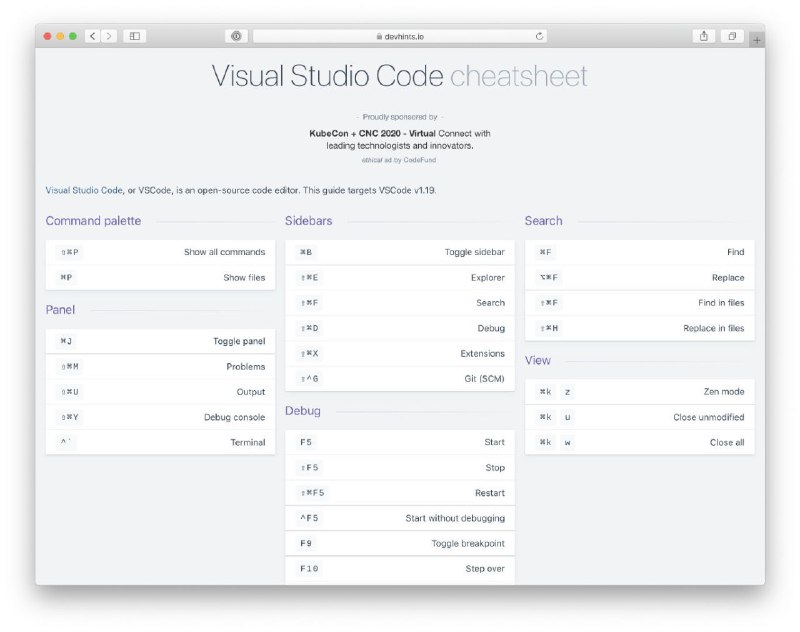Click the privacy report shield icon
The image size is (800, 632).
pos(236,36)
